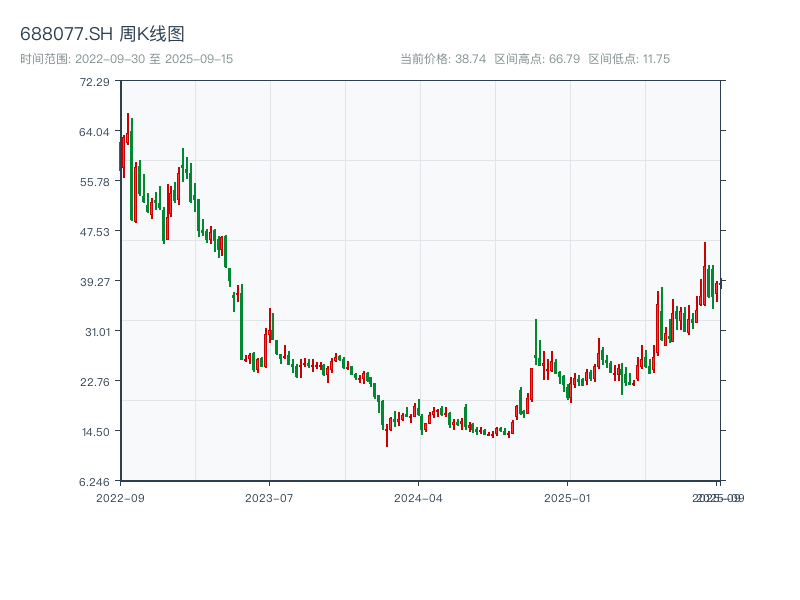Viewport: 800px width, 600px height.
Task: Select the current price label 当前价格: 38.74
Action: [x=443, y=59]
